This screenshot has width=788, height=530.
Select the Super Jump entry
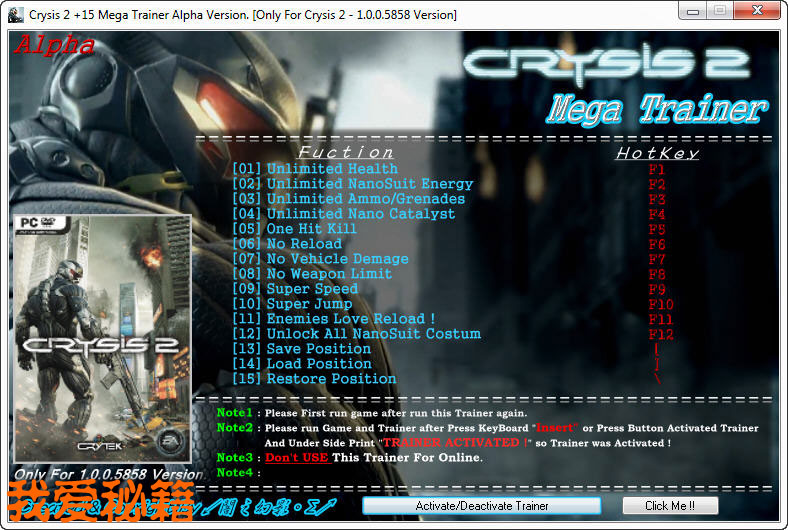pos(292,304)
